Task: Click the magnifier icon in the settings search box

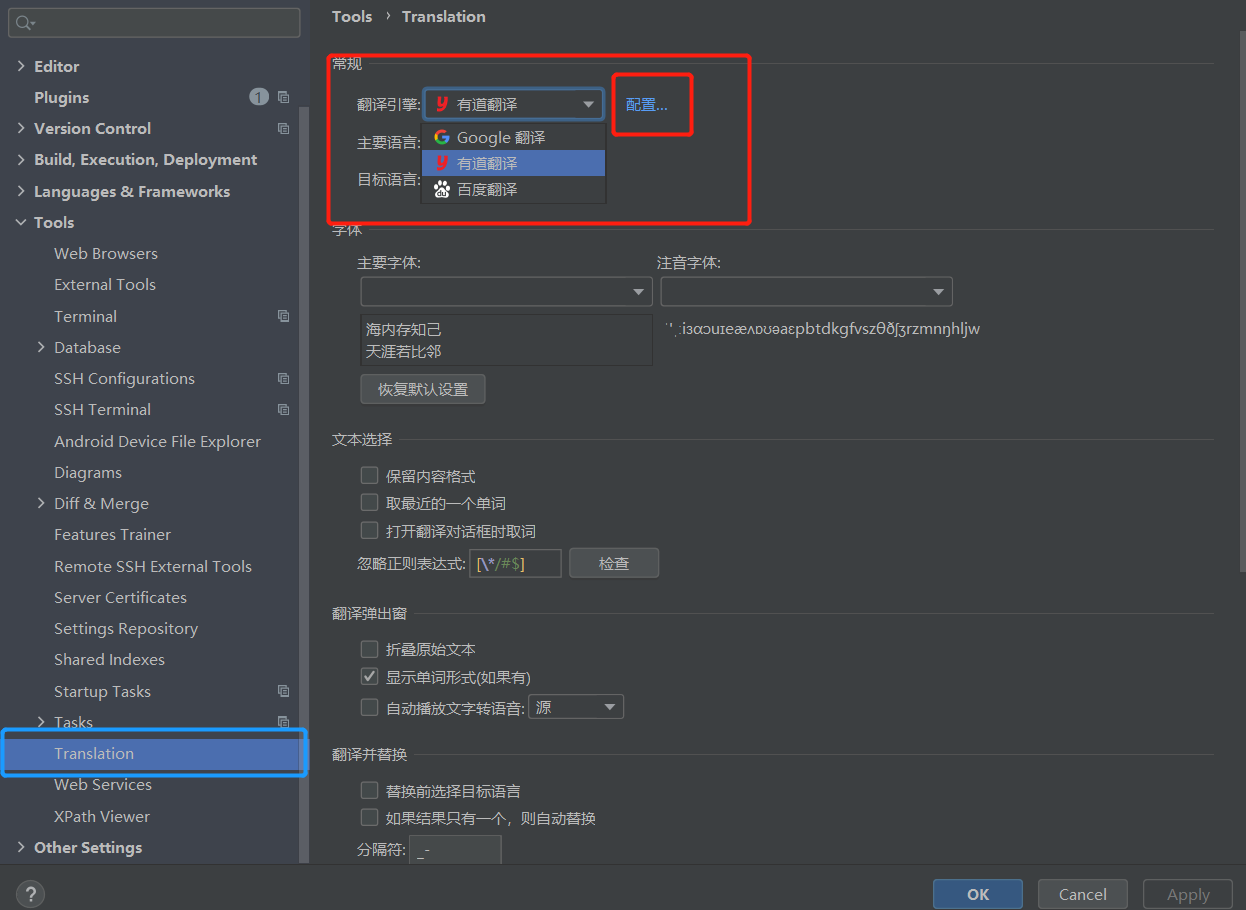Action: tap(20, 21)
